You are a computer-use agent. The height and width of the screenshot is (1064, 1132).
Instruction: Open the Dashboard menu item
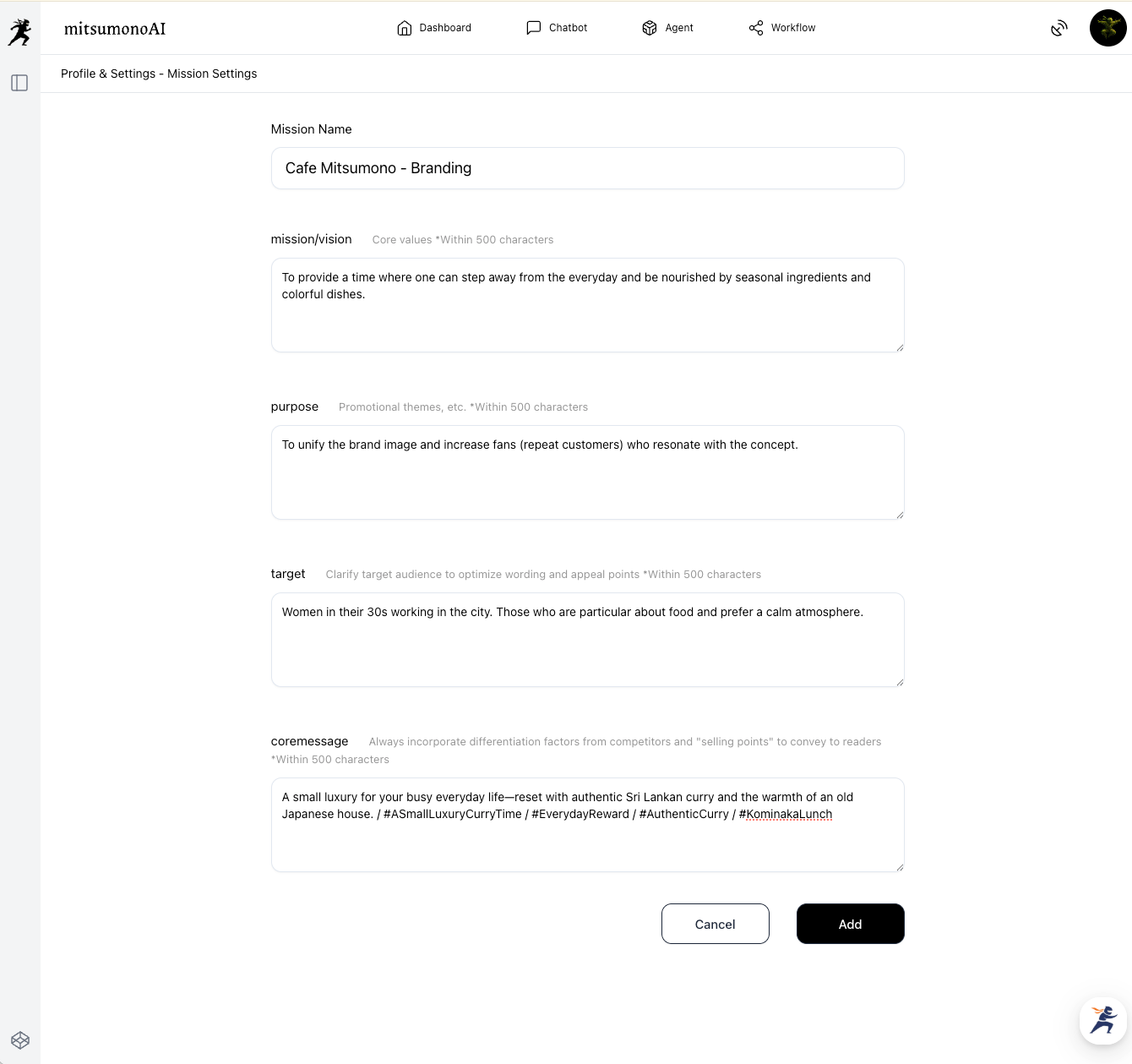[x=445, y=28]
